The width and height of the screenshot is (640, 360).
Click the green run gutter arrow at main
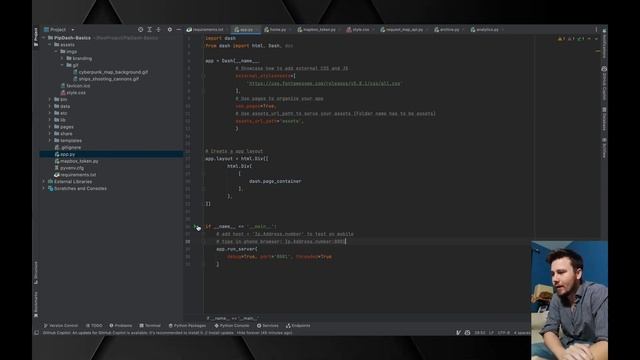pos(196,226)
